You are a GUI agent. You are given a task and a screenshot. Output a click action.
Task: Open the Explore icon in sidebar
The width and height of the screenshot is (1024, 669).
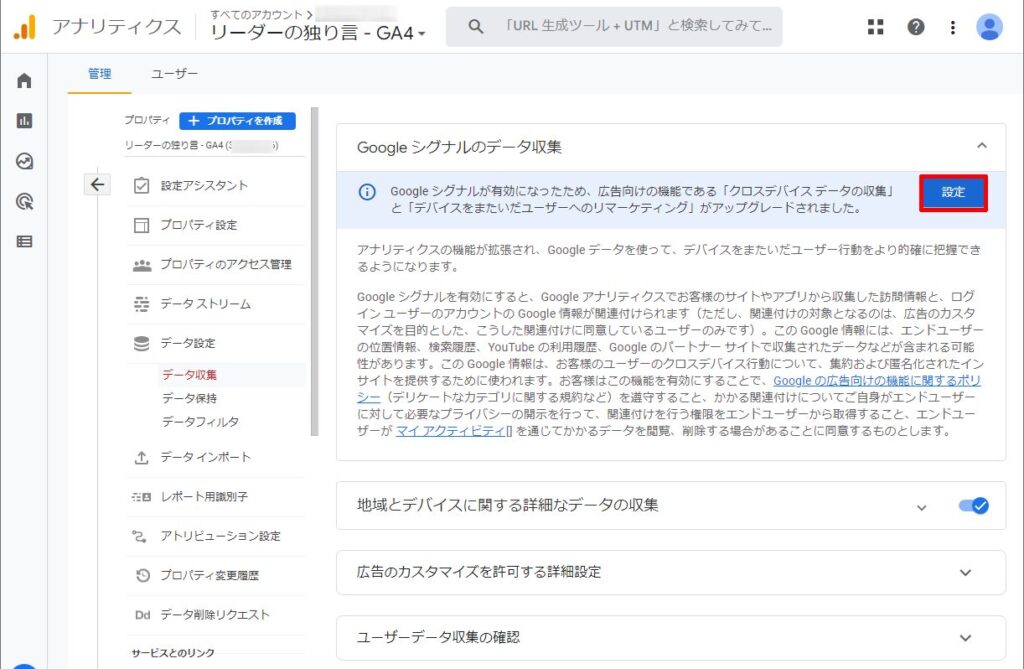(x=24, y=161)
